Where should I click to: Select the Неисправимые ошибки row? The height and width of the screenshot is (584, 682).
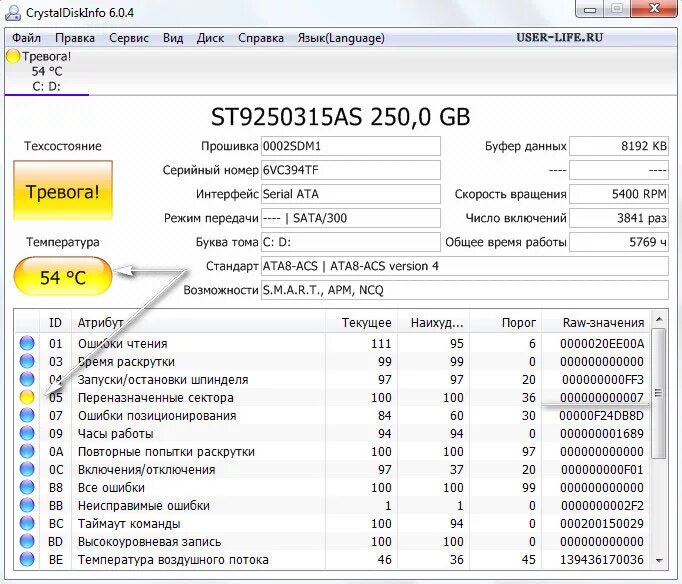[333, 505]
